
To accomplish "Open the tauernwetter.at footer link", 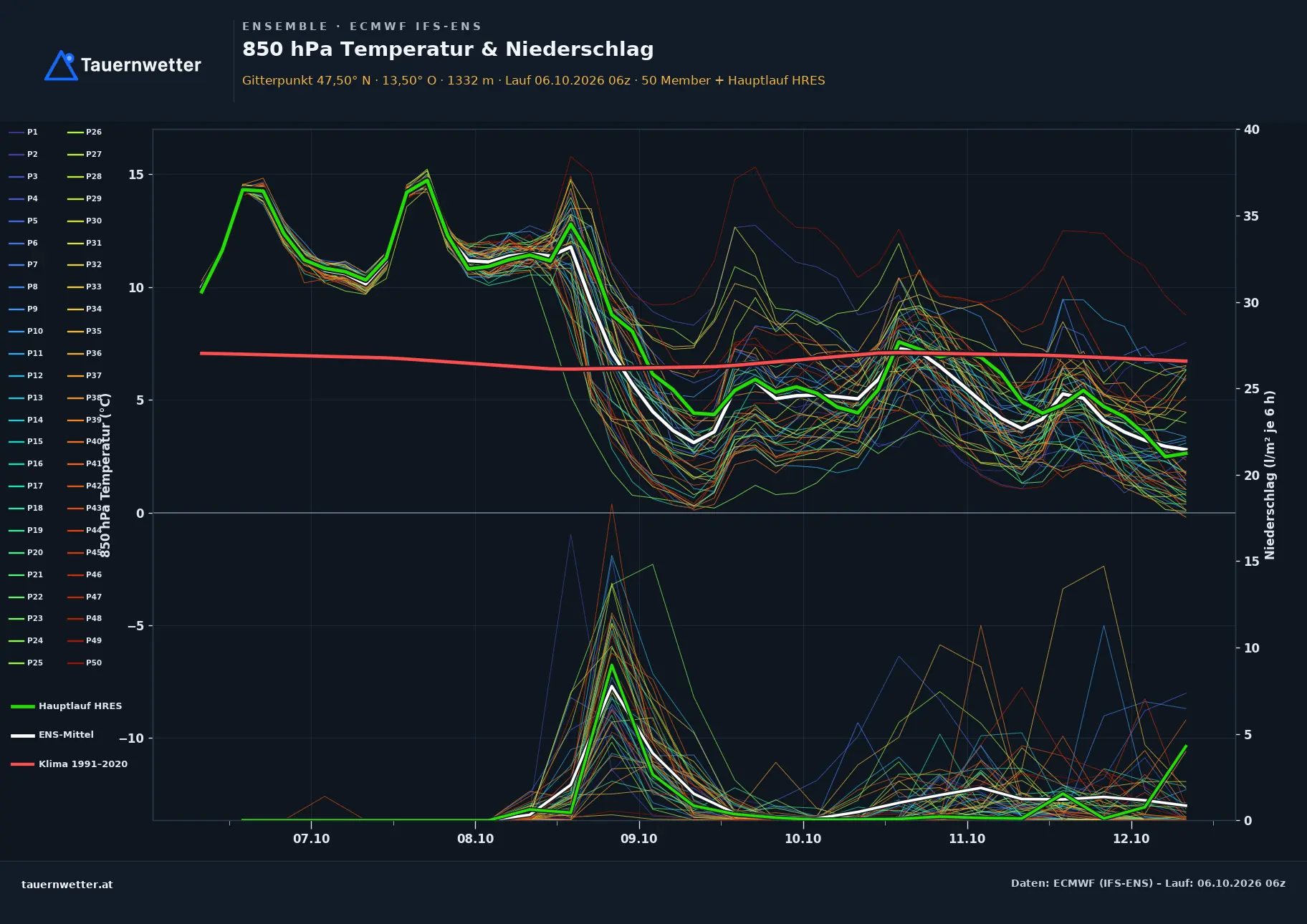I will pyautogui.click(x=67, y=885).
